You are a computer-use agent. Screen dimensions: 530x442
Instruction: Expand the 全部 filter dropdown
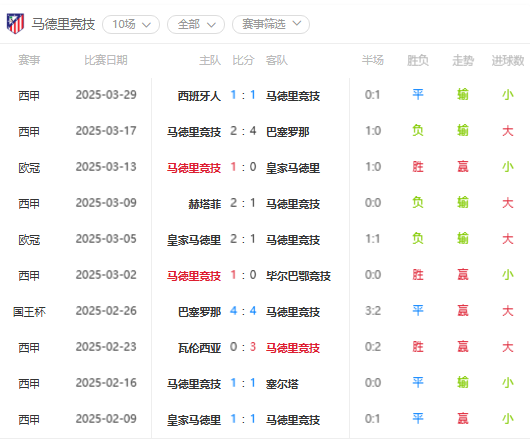[x=196, y=24]
